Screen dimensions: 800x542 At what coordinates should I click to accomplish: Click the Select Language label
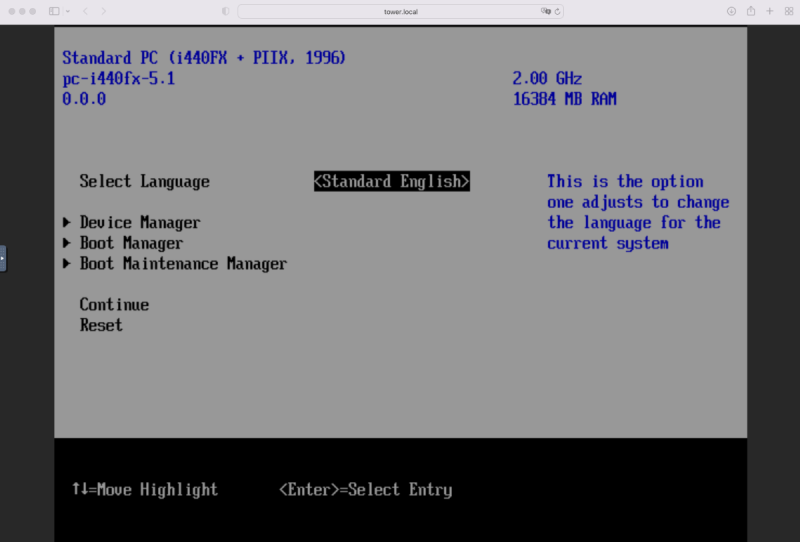point(144,181)
